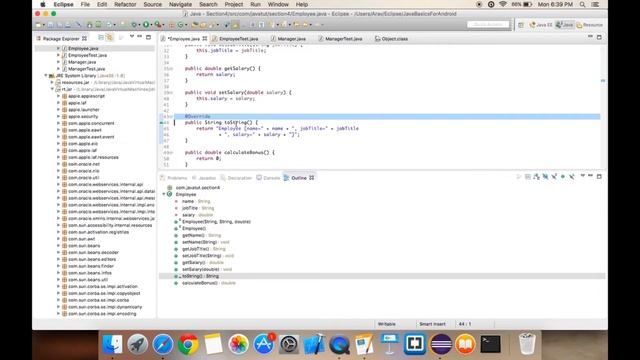This screenshot has height=360, width=640.
Task: Expand the resources.jar node
Action: pos(52,82)
